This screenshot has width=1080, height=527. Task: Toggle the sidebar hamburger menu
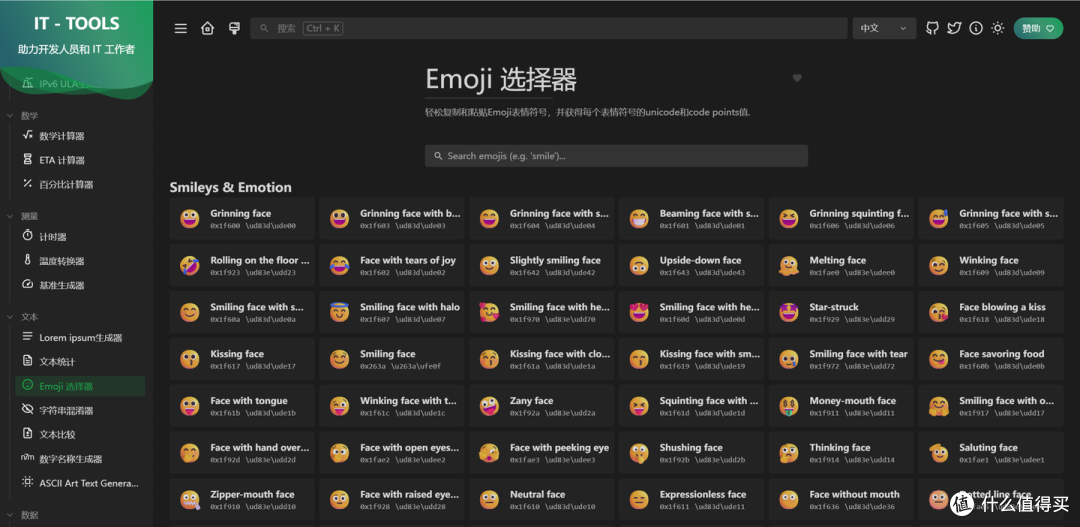tap(180, 28)
